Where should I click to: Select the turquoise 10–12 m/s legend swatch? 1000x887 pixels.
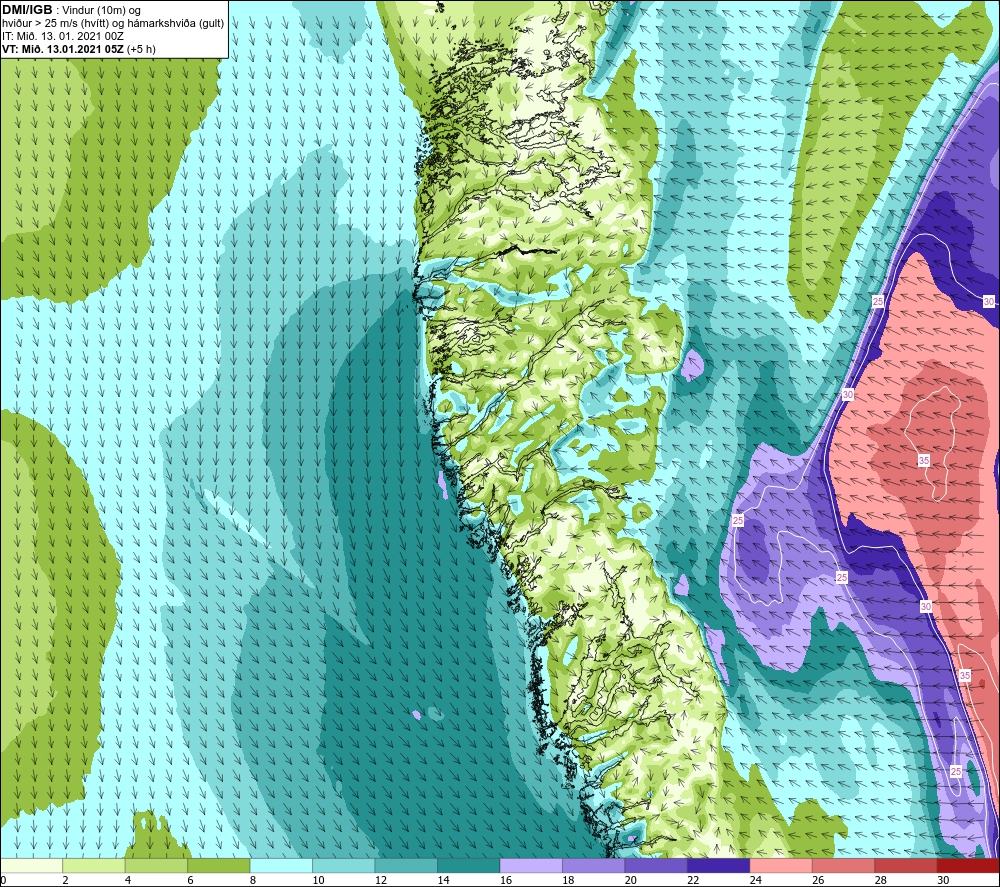(x=344, y=865)
